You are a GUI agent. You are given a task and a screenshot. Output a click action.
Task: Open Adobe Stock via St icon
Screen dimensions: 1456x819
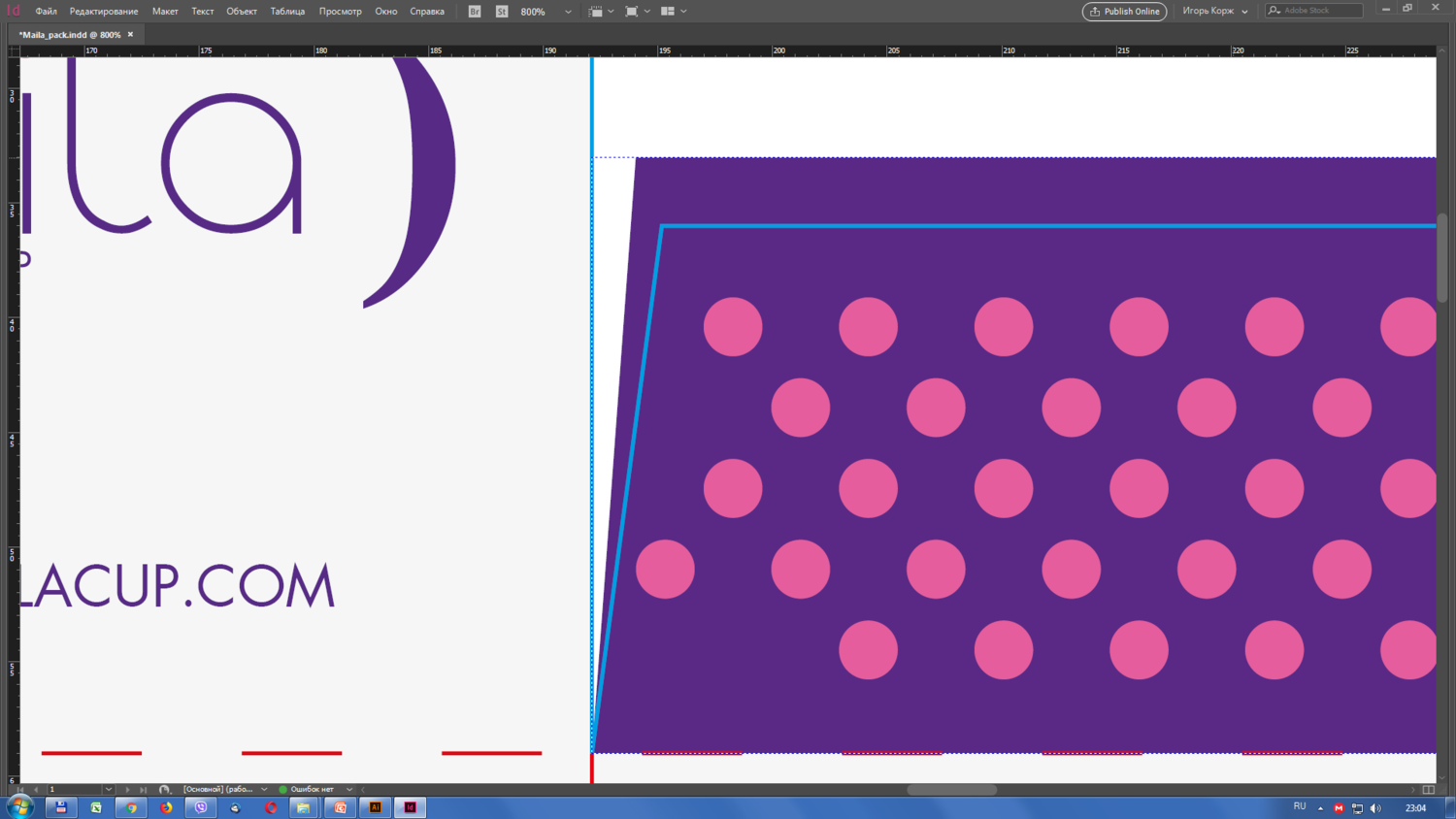pyautogui.click(x=502, y=12)
